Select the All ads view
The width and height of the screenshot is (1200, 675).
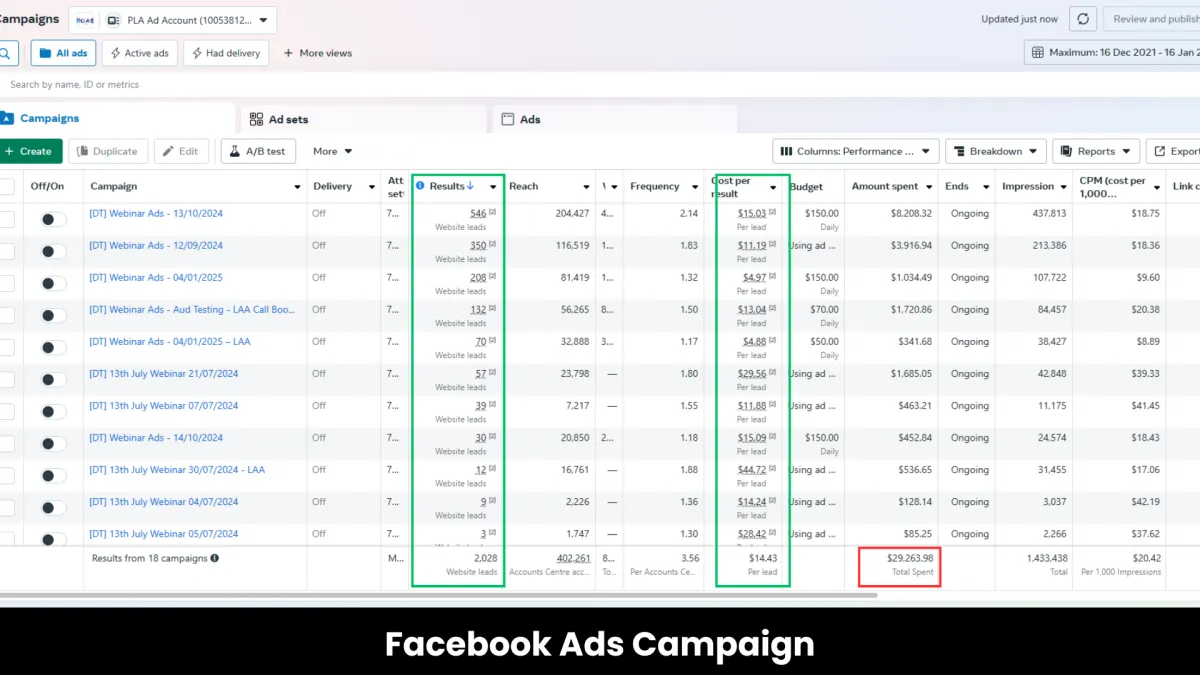(x=63, y=53)
